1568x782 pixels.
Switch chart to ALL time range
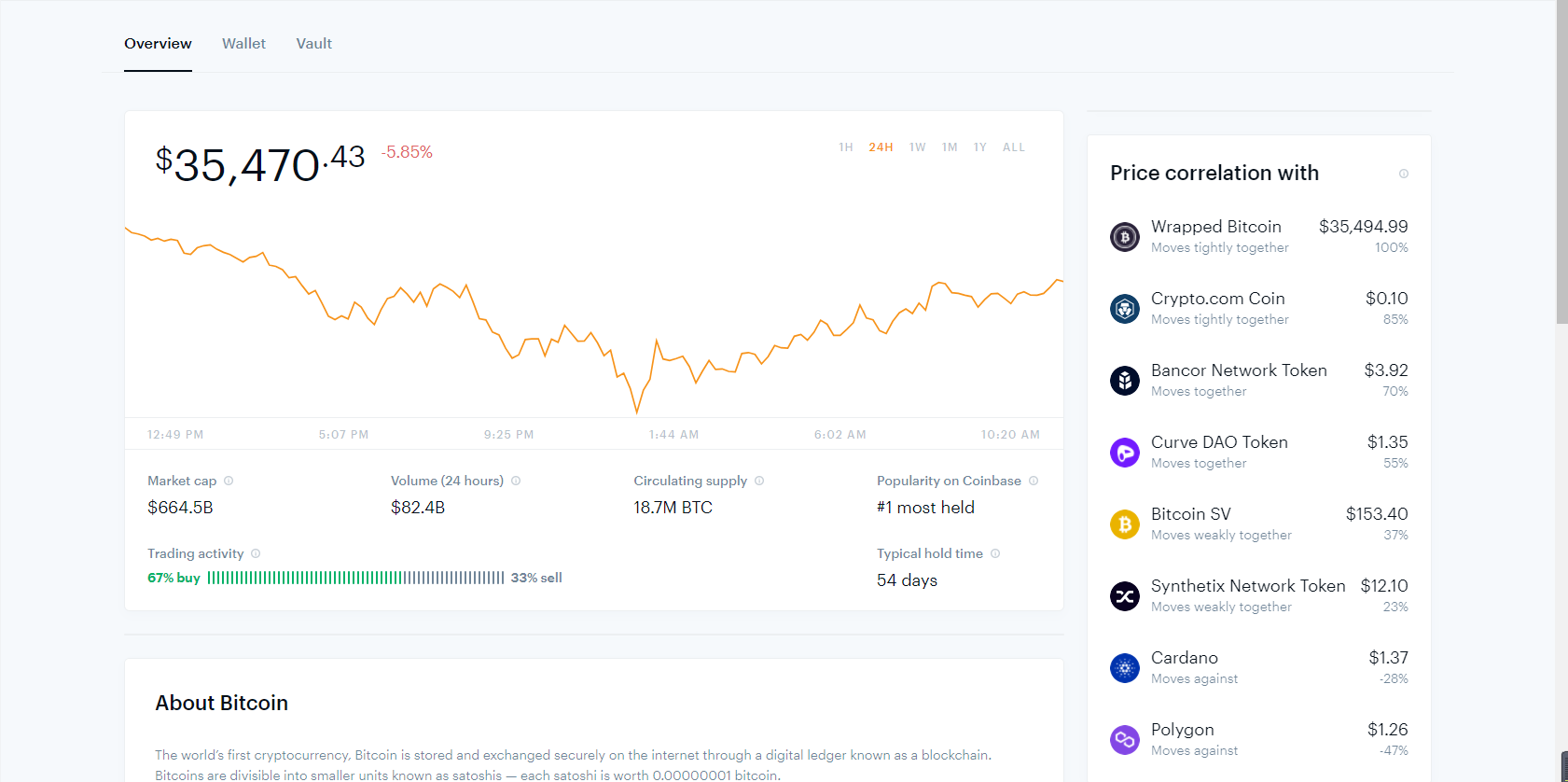[x=1013, y=147]
